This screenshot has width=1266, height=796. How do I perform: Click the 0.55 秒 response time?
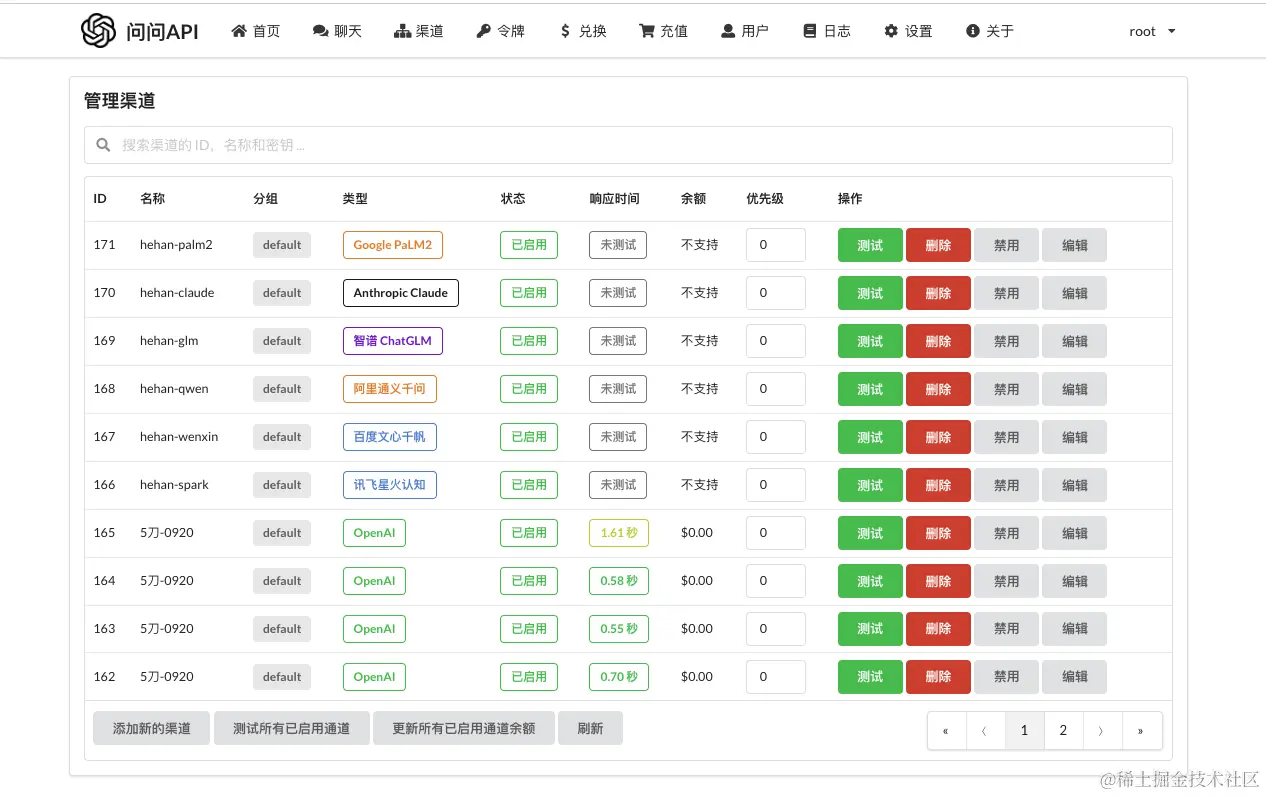[619, 629]
